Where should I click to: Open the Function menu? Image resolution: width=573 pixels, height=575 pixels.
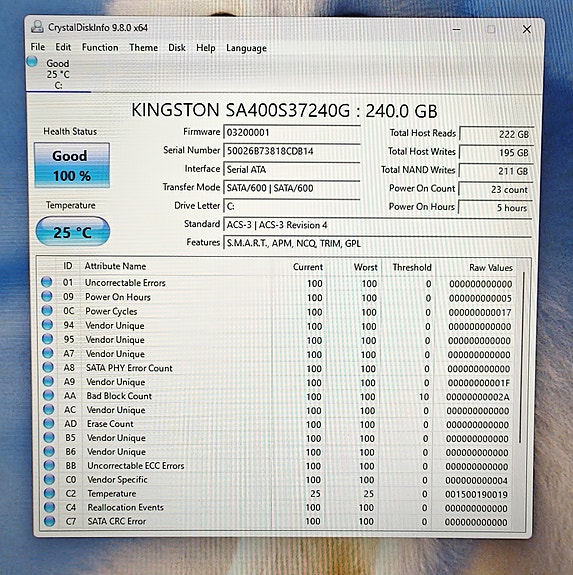100,48
